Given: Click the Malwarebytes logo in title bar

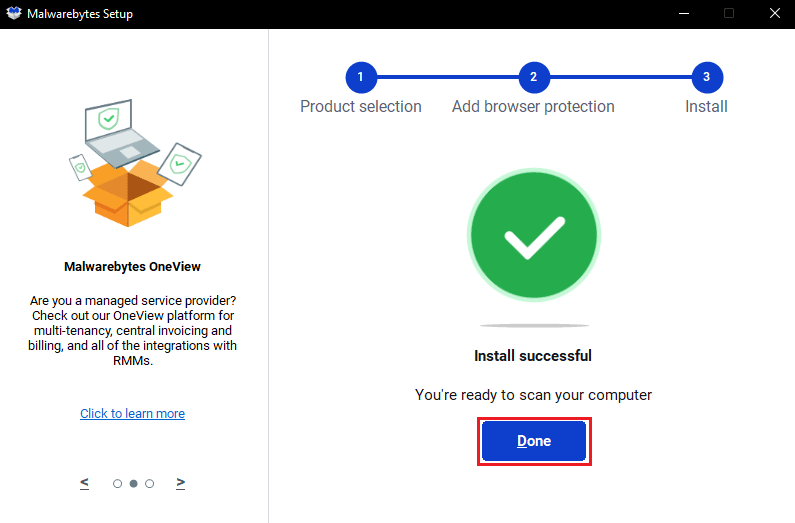Looking at the screenshot, I should point(14,14).
